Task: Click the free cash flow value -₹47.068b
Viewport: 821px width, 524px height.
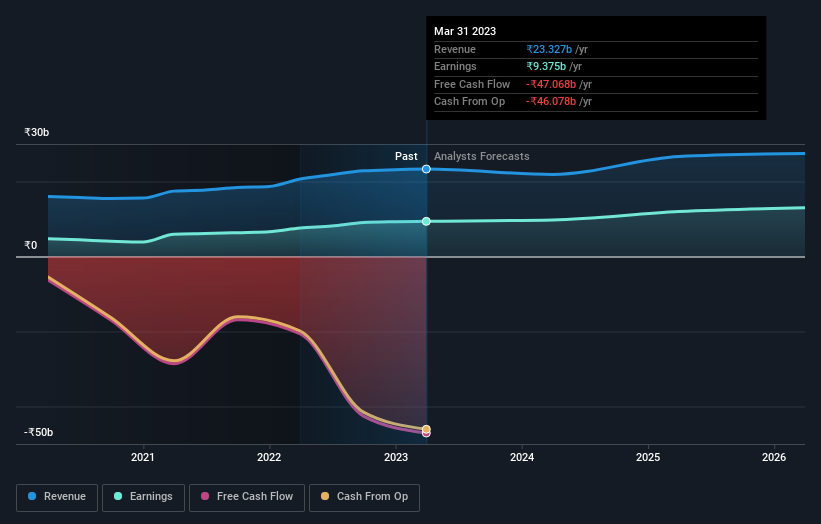Action: pos(551,84)
